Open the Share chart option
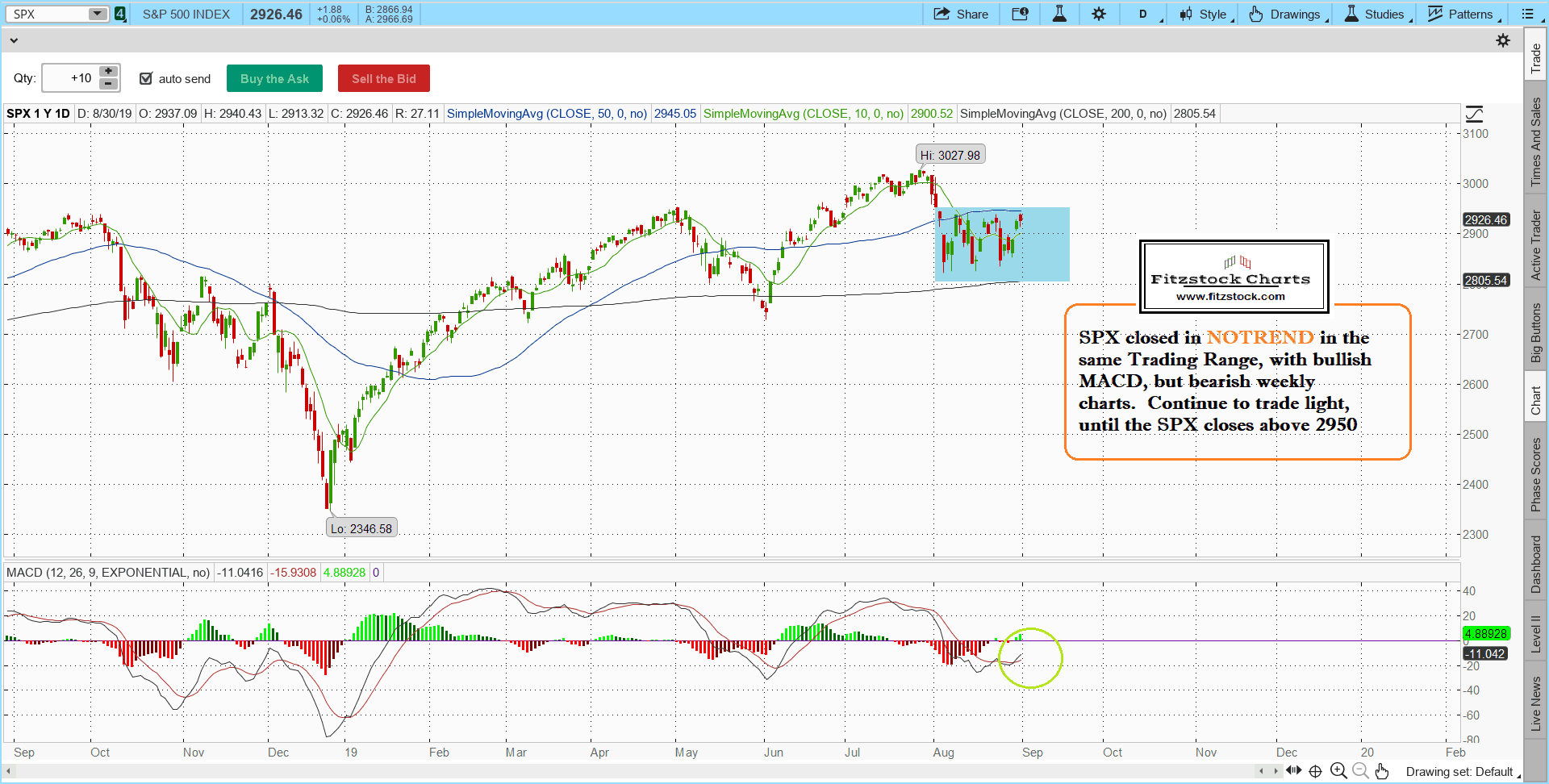 click(961, 14)
